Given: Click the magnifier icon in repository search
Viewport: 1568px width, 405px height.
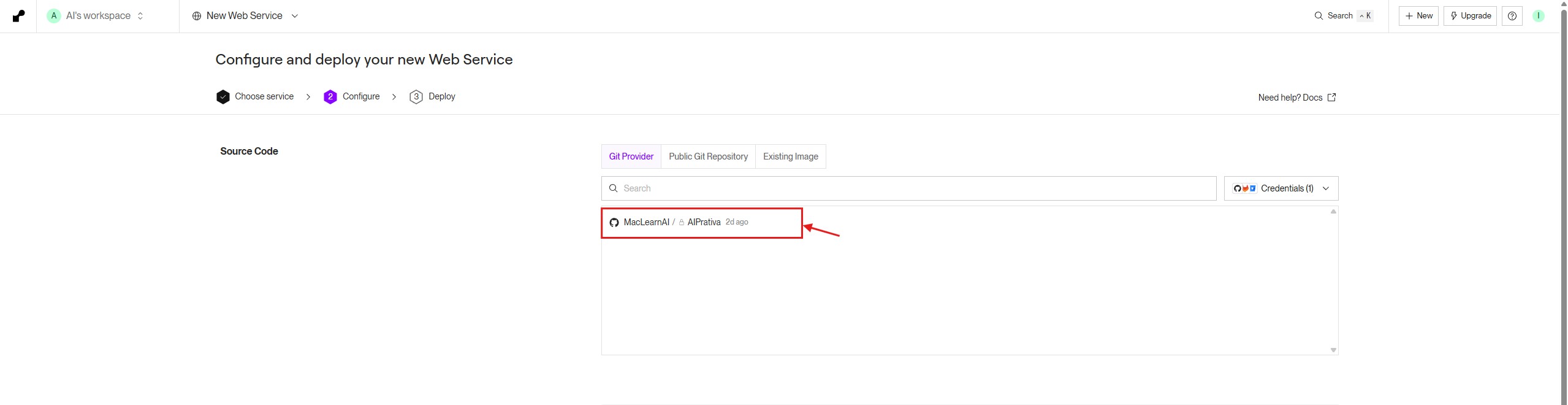Looking at the screenshot, I should pos(613,188).
